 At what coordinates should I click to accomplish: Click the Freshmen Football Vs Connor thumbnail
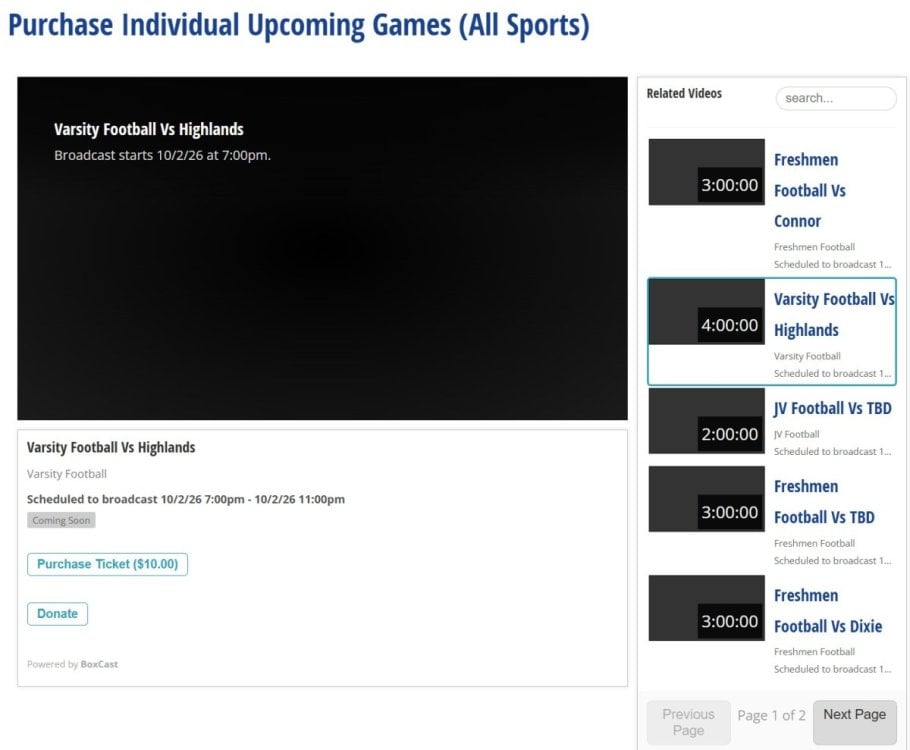click(x=706, y=172)
